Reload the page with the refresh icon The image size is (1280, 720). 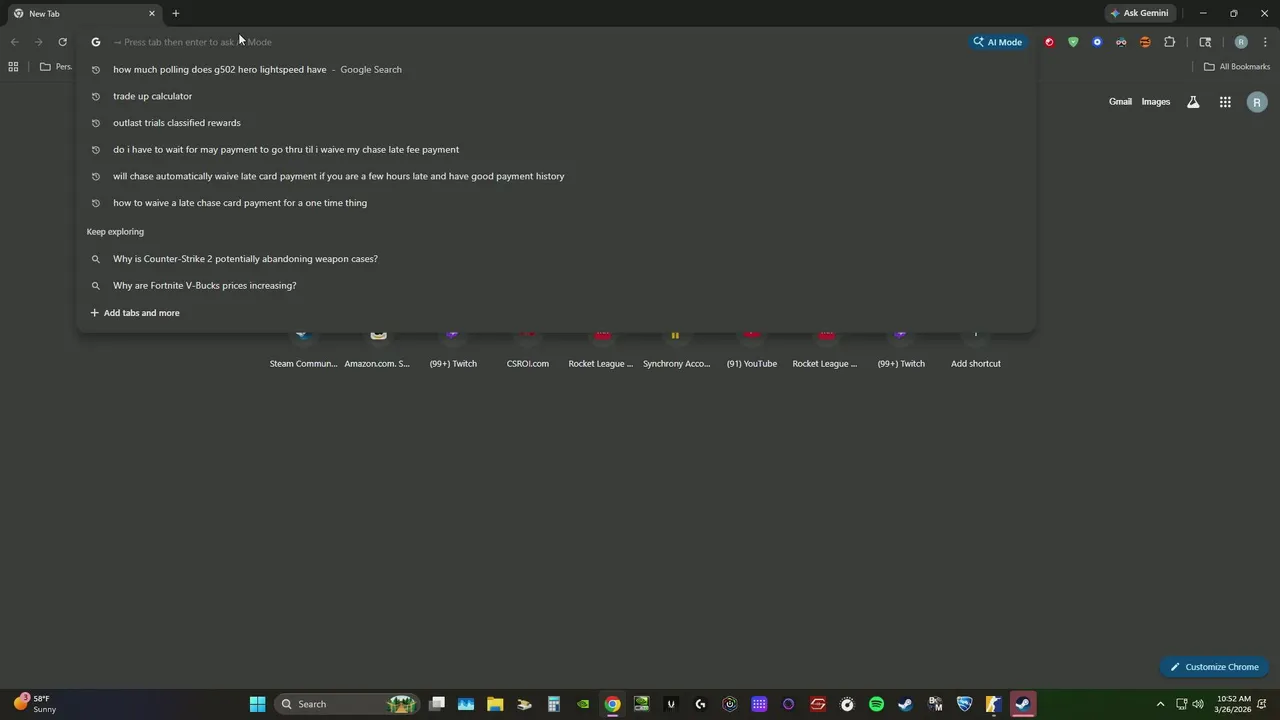pos(62,42)
